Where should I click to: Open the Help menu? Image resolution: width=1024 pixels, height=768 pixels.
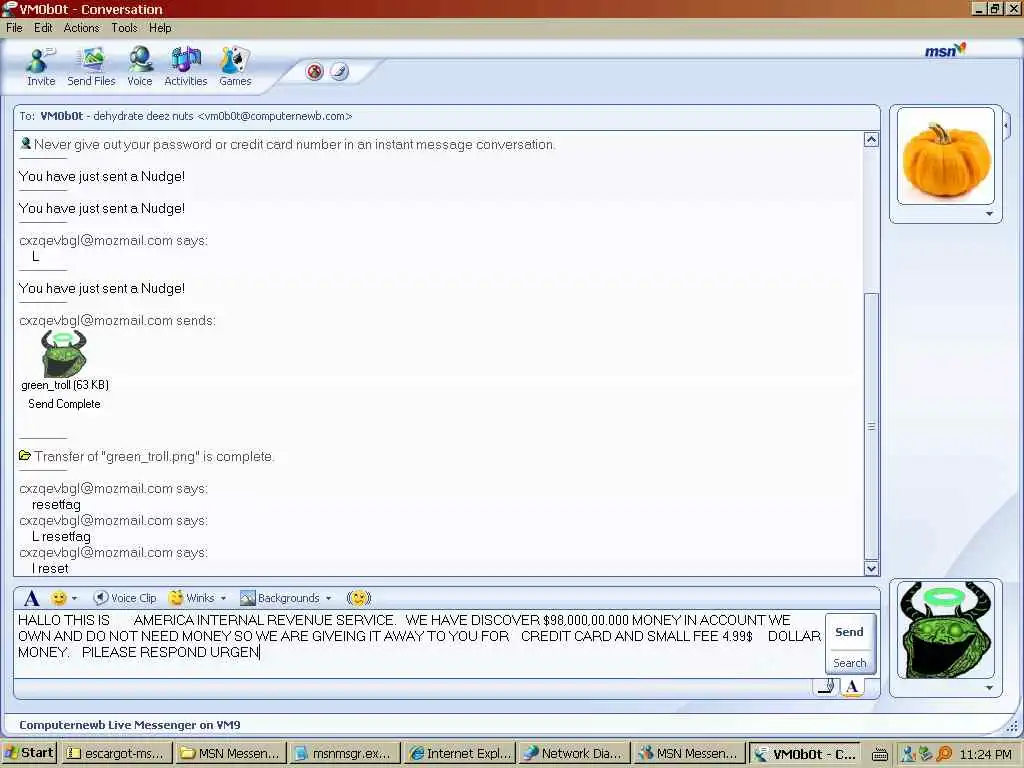[160, 27]
